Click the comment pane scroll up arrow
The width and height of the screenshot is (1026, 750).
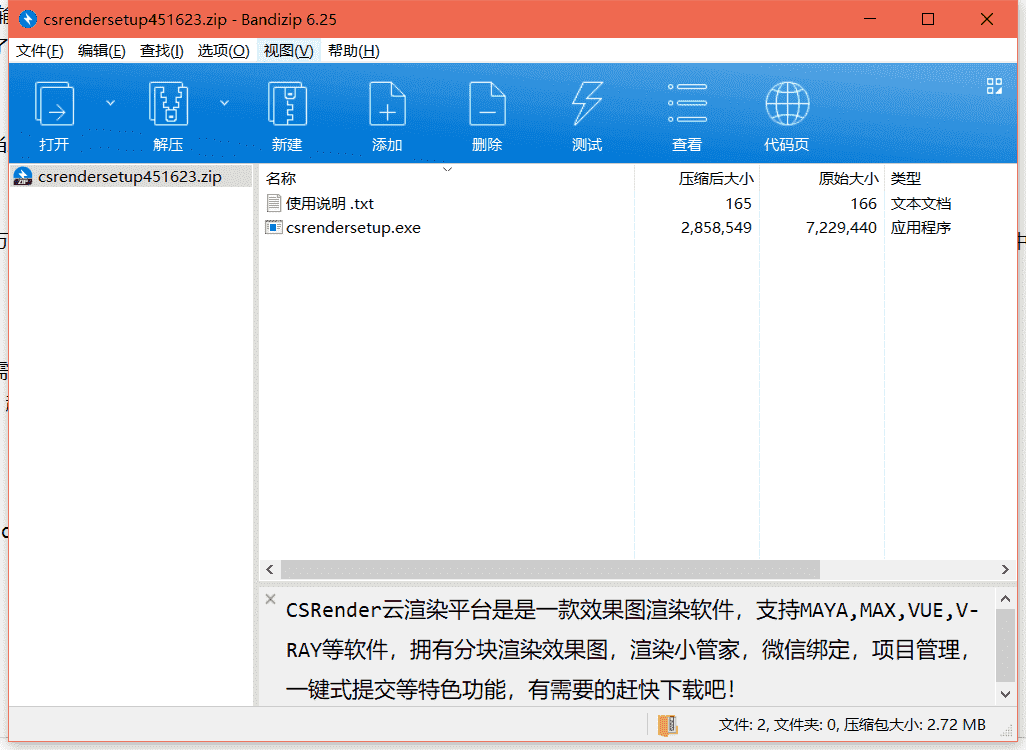pos(1005,599)
